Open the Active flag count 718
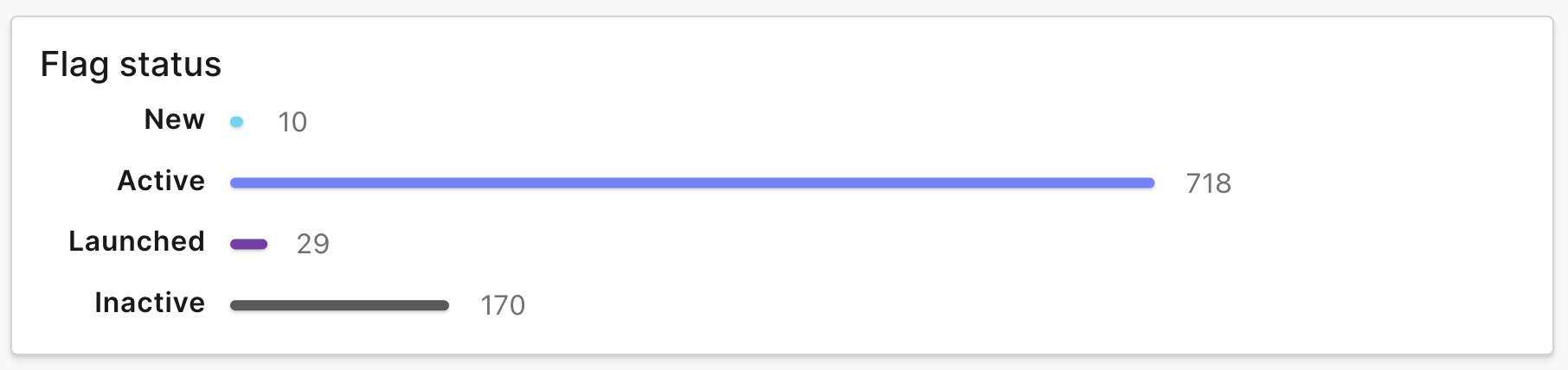Viewport: 1568px width, 370px height. click(1208, 183)
